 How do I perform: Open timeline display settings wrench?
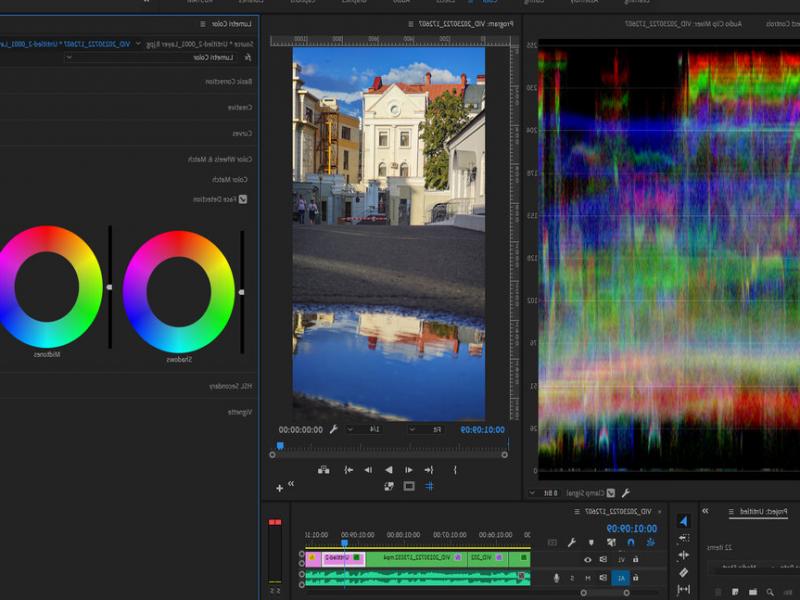571,542
